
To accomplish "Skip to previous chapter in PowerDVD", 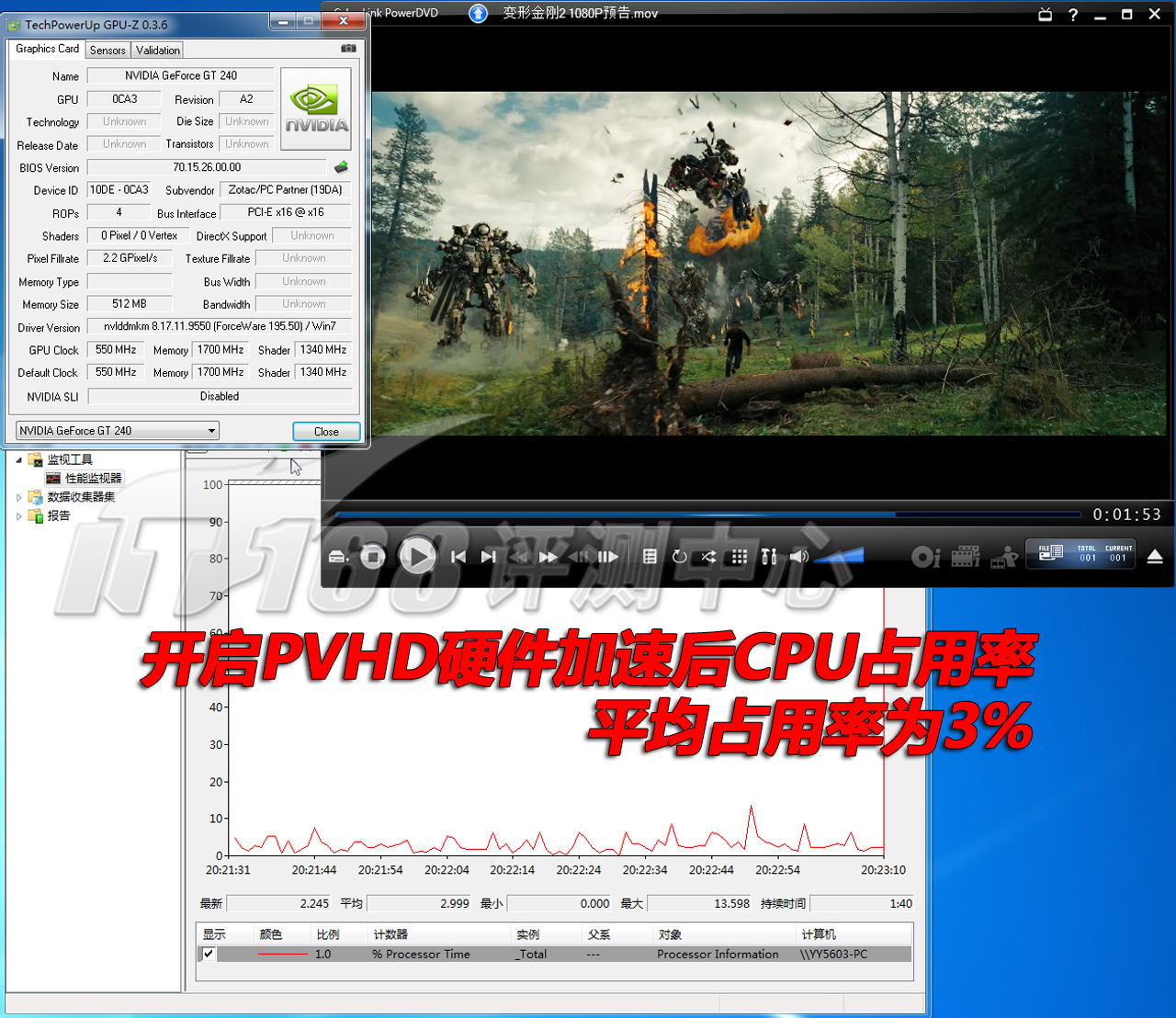I will [x=458, y=557].
